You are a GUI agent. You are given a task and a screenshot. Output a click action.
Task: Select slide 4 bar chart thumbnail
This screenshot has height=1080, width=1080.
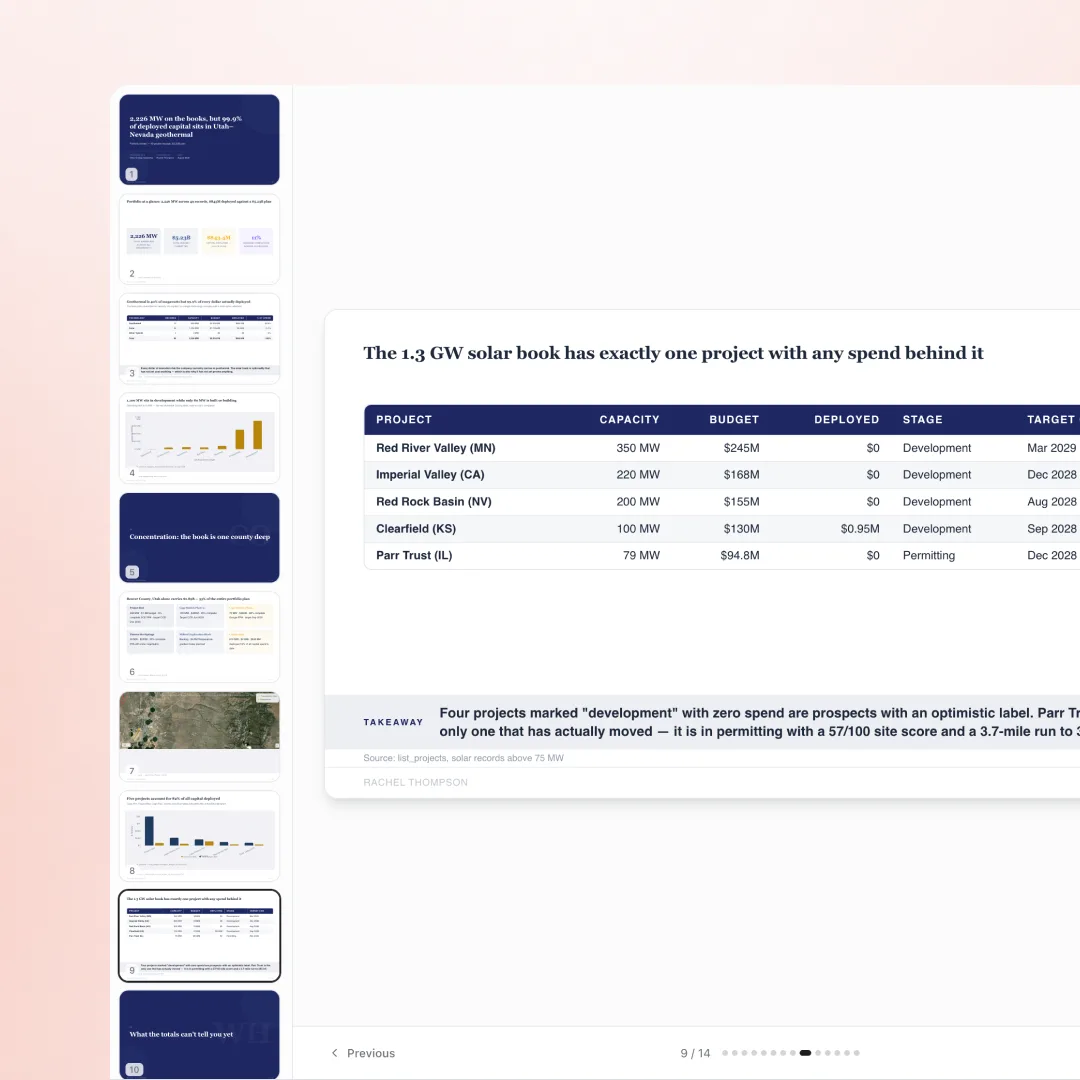[x=199, y=438]
